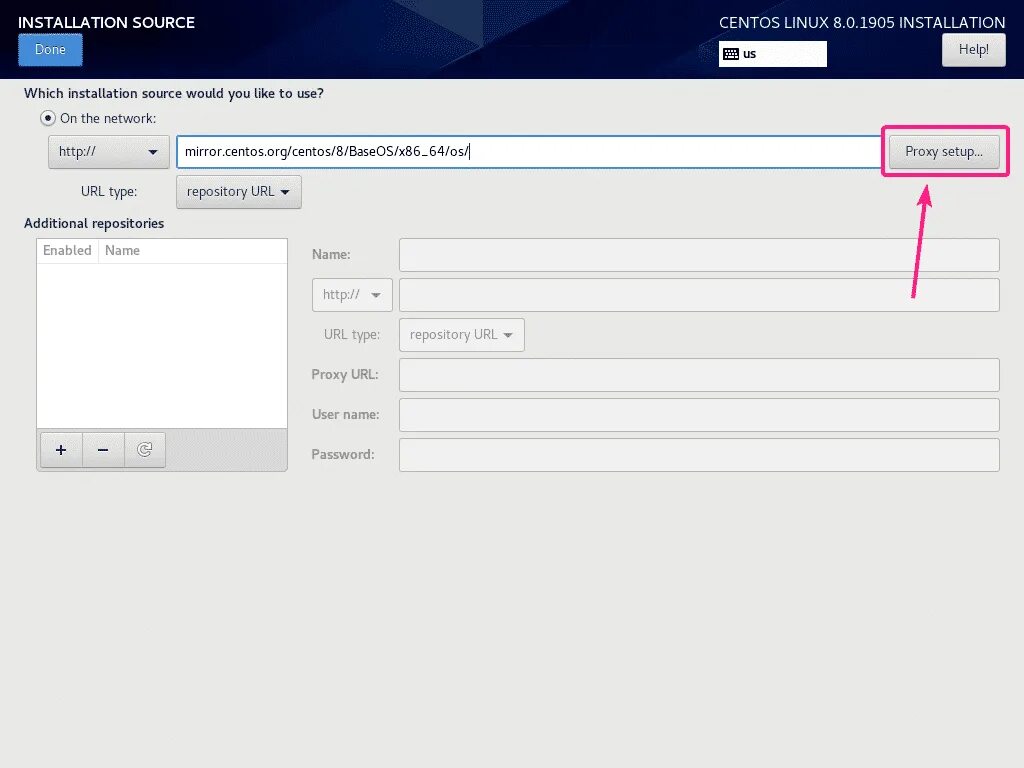Open the Help! page
The width and height of the screenshot is (1024, 768).
click(x=973, y=50)
